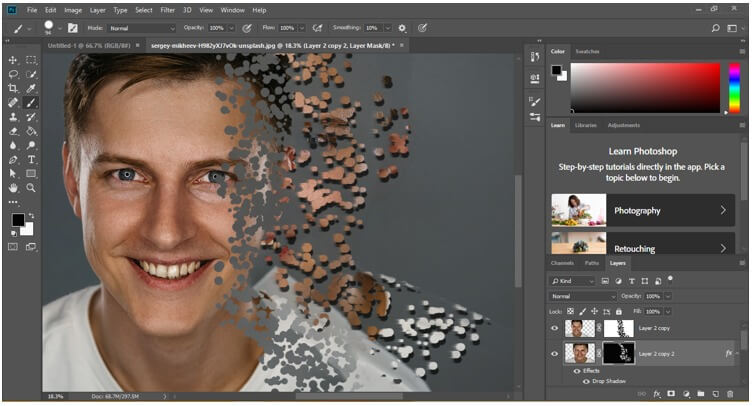Select the Eyedropper tool
This screenshot has height=406, width=752.
point(31,88)
